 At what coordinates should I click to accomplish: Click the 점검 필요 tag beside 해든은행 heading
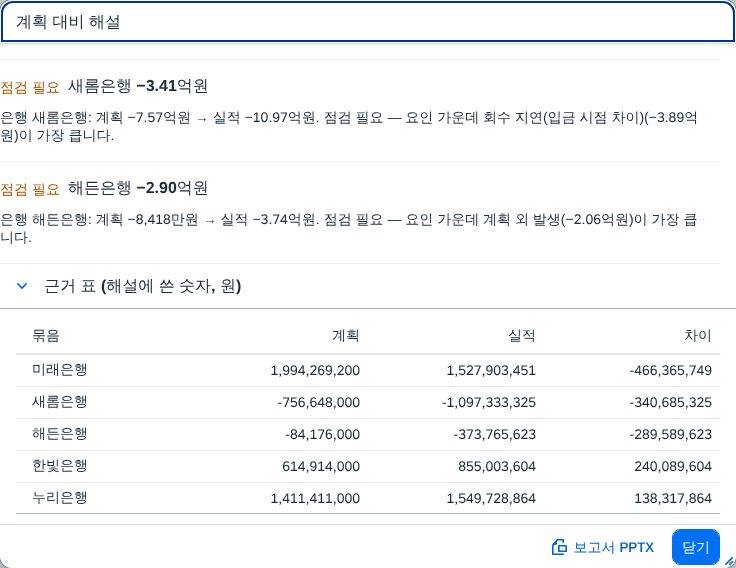[x=30, y=189]
